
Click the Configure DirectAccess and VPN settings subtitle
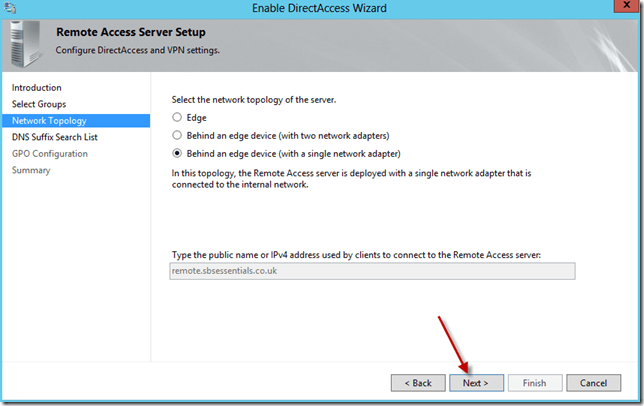[x=137, y=49]
